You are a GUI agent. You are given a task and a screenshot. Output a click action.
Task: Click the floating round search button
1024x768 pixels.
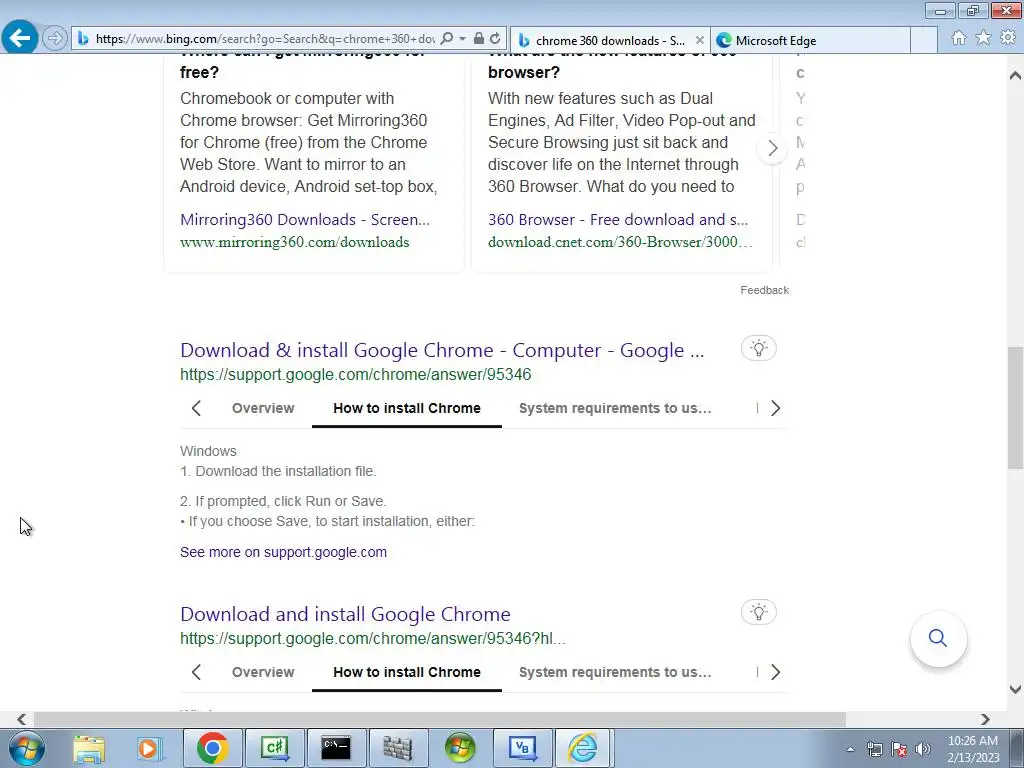coord(938,638)
